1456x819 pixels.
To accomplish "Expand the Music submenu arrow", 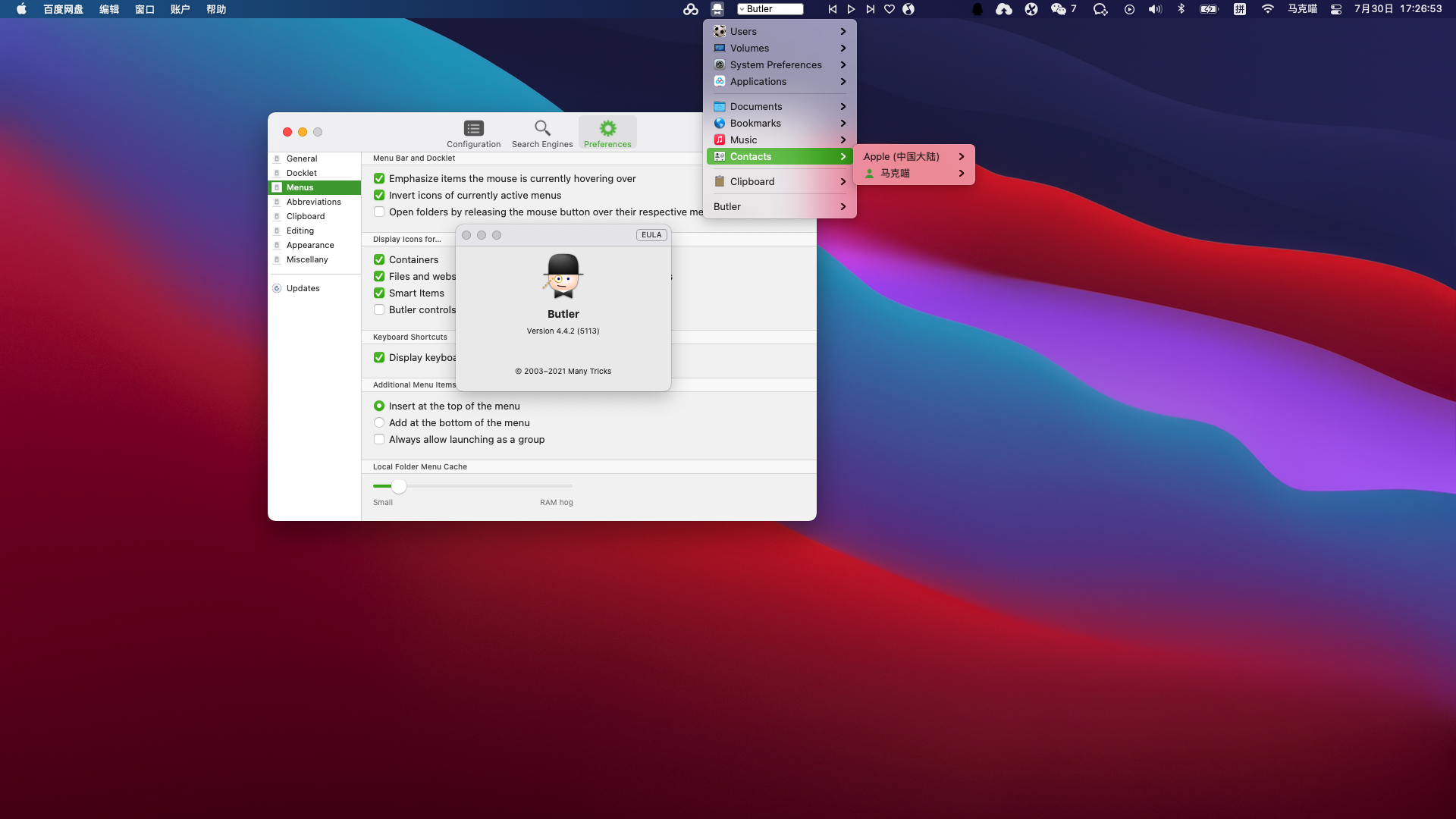I will click(843, 140).
